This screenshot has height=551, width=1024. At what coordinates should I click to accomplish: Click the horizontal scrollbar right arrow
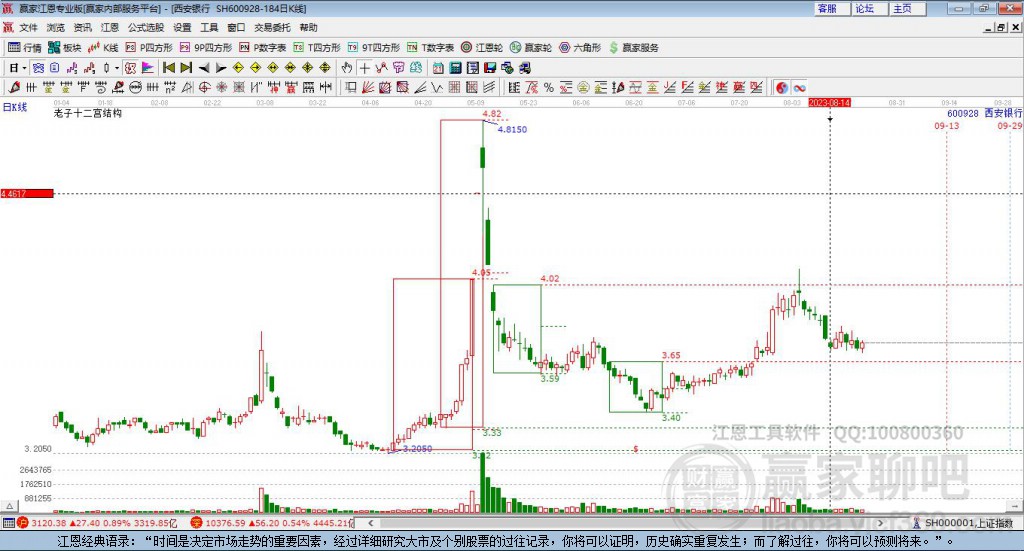(880, 523)
